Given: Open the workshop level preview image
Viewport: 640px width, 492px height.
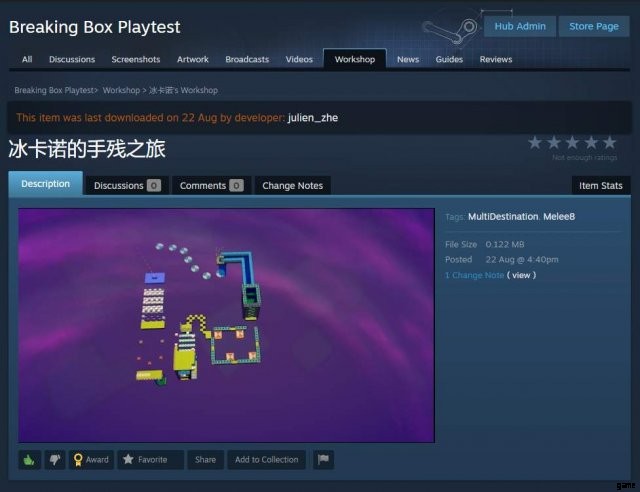Looking at the screenshot, I should click(x=227, y=325).
